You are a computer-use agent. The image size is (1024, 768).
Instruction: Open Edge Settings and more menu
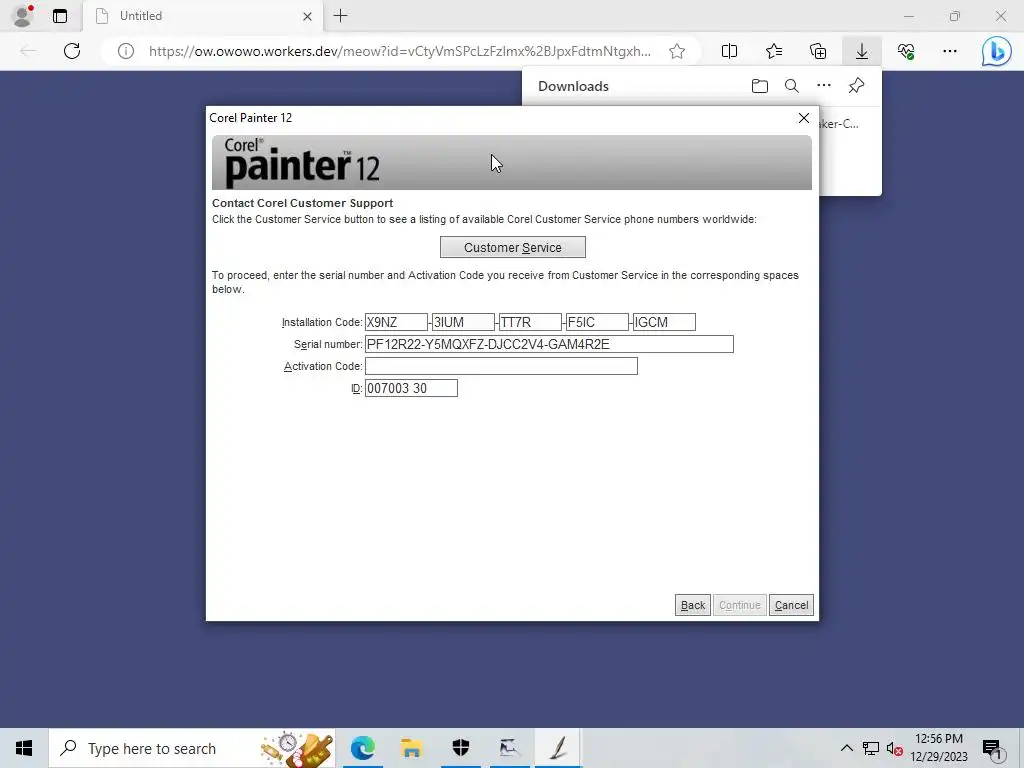pos(950,51)
